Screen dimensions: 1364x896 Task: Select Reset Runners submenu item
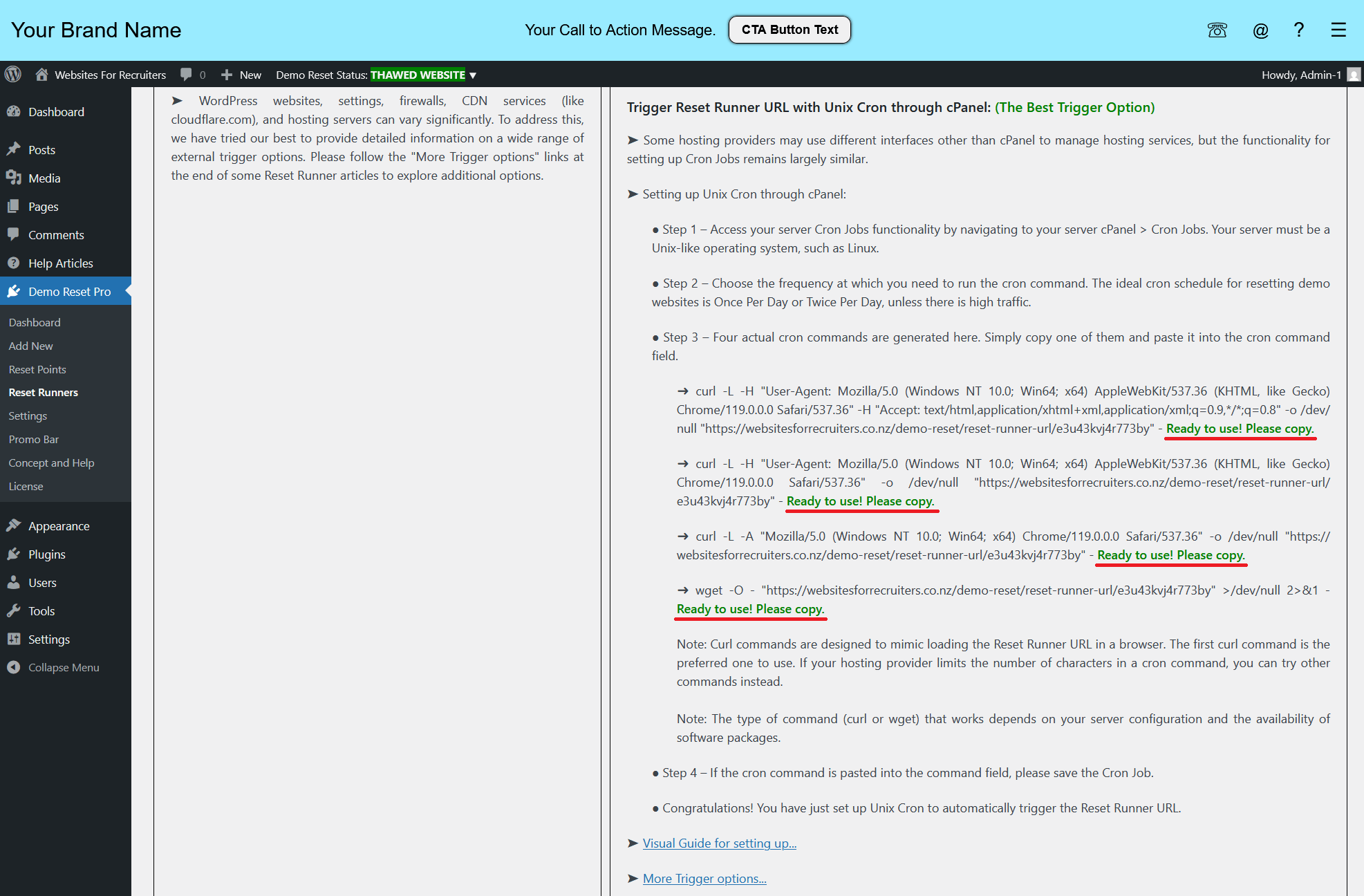(43, 392)
